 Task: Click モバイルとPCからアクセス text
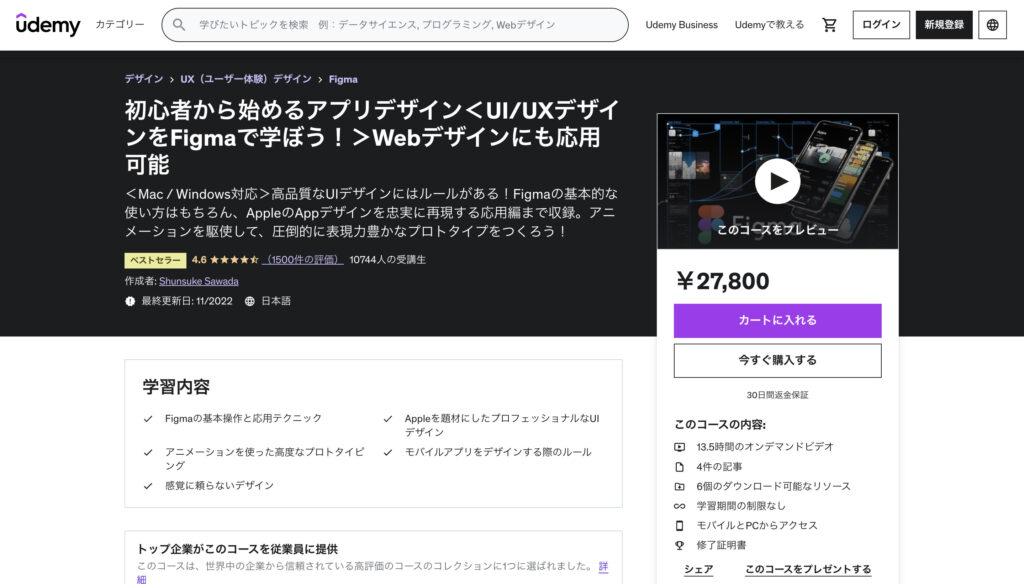pos(756,525)
